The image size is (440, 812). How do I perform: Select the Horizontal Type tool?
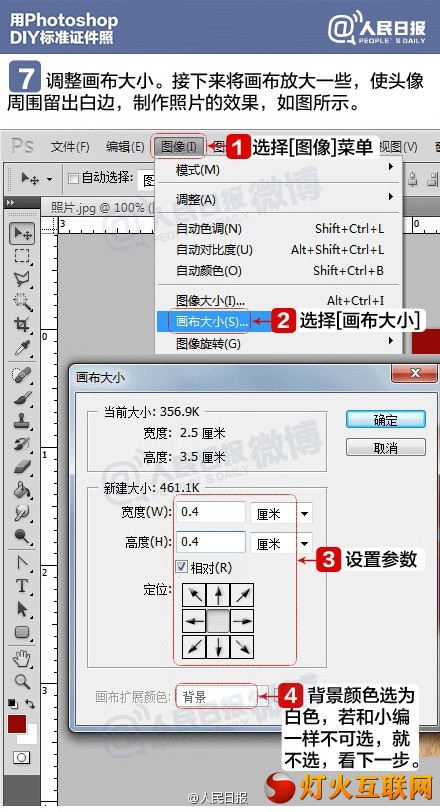[x=21, y=586]
